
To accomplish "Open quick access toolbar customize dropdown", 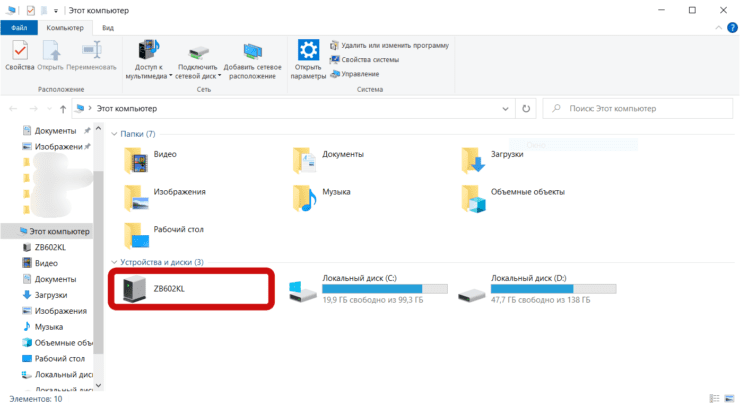I will coord(56,10).
